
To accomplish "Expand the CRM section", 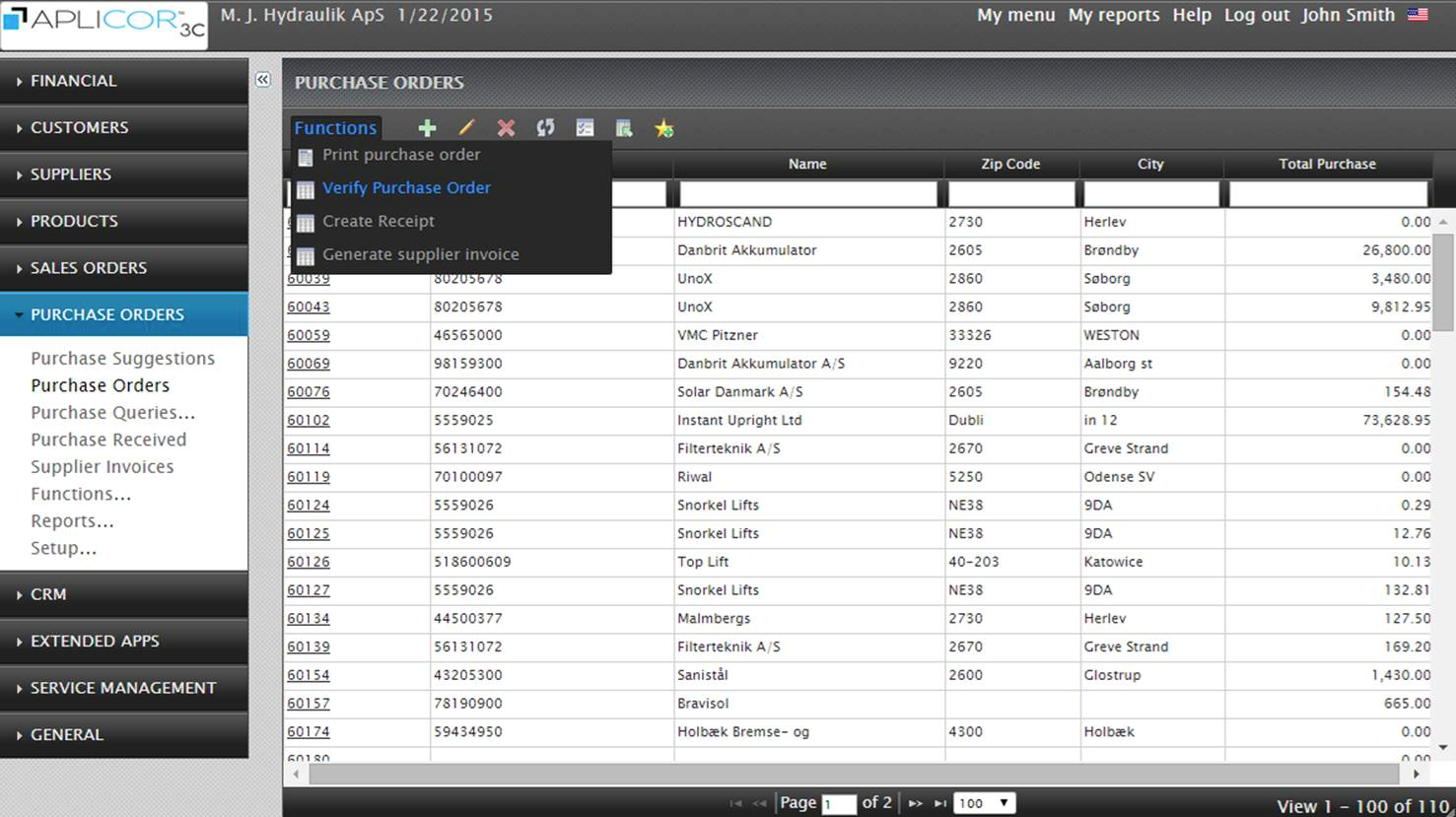I will tap(123, 594).
